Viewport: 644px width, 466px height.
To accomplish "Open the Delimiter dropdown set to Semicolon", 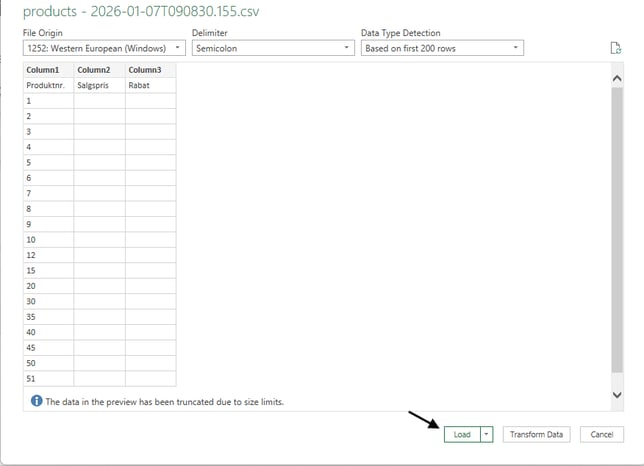I will click(272, 47).
